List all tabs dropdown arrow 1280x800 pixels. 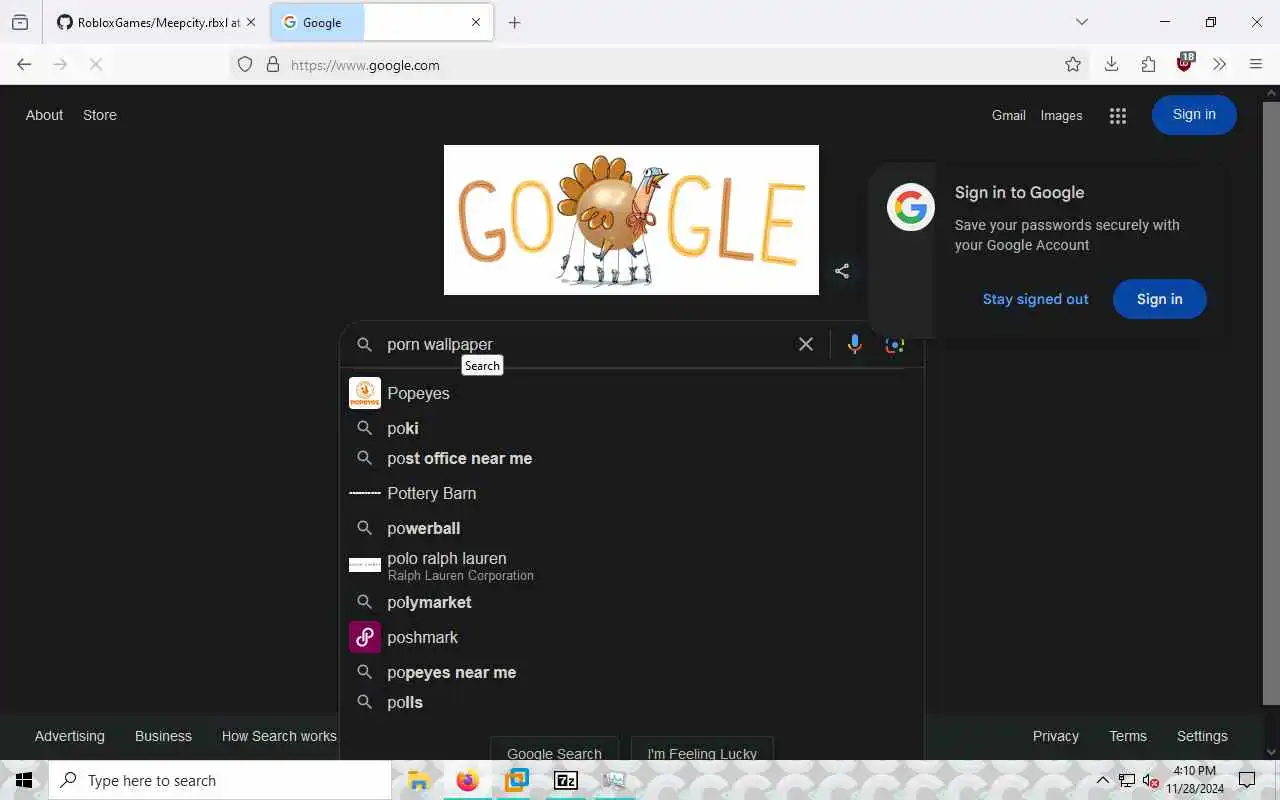click(x=1081, y=22)
